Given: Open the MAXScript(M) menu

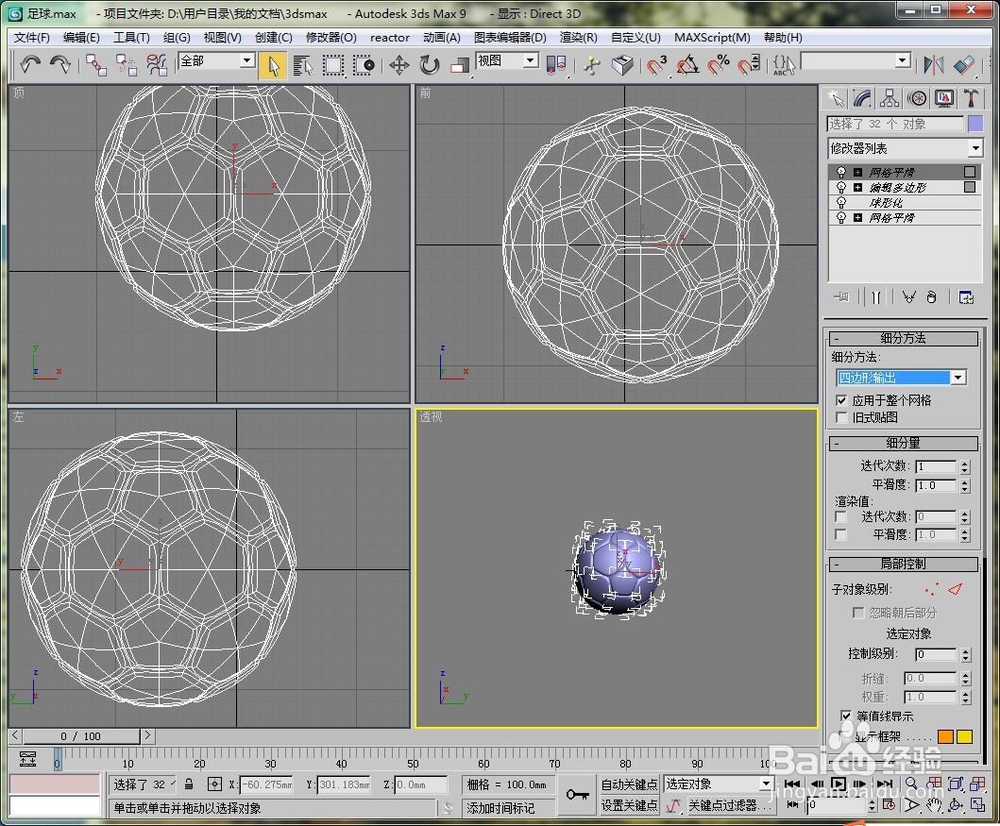Looking at the screenshot, I should pos(712,38).
